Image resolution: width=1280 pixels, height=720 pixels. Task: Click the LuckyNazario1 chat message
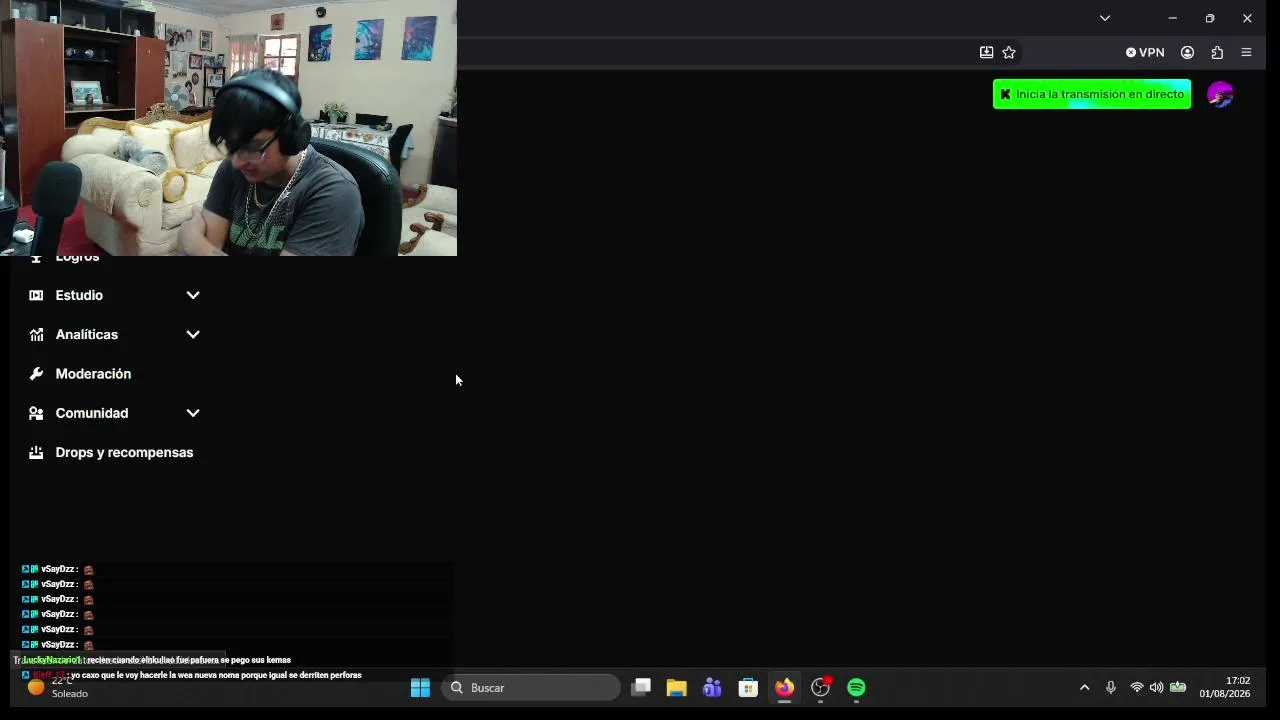coord(156,660)
